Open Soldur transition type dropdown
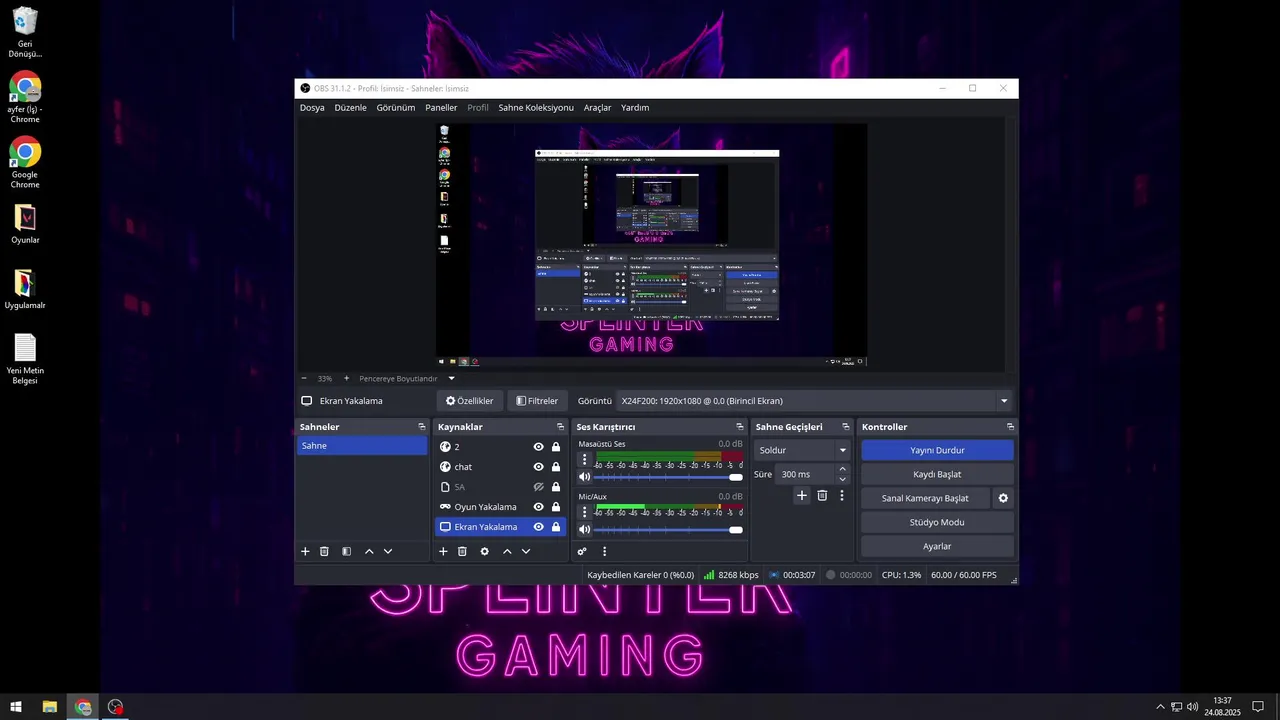 [802, 450]
